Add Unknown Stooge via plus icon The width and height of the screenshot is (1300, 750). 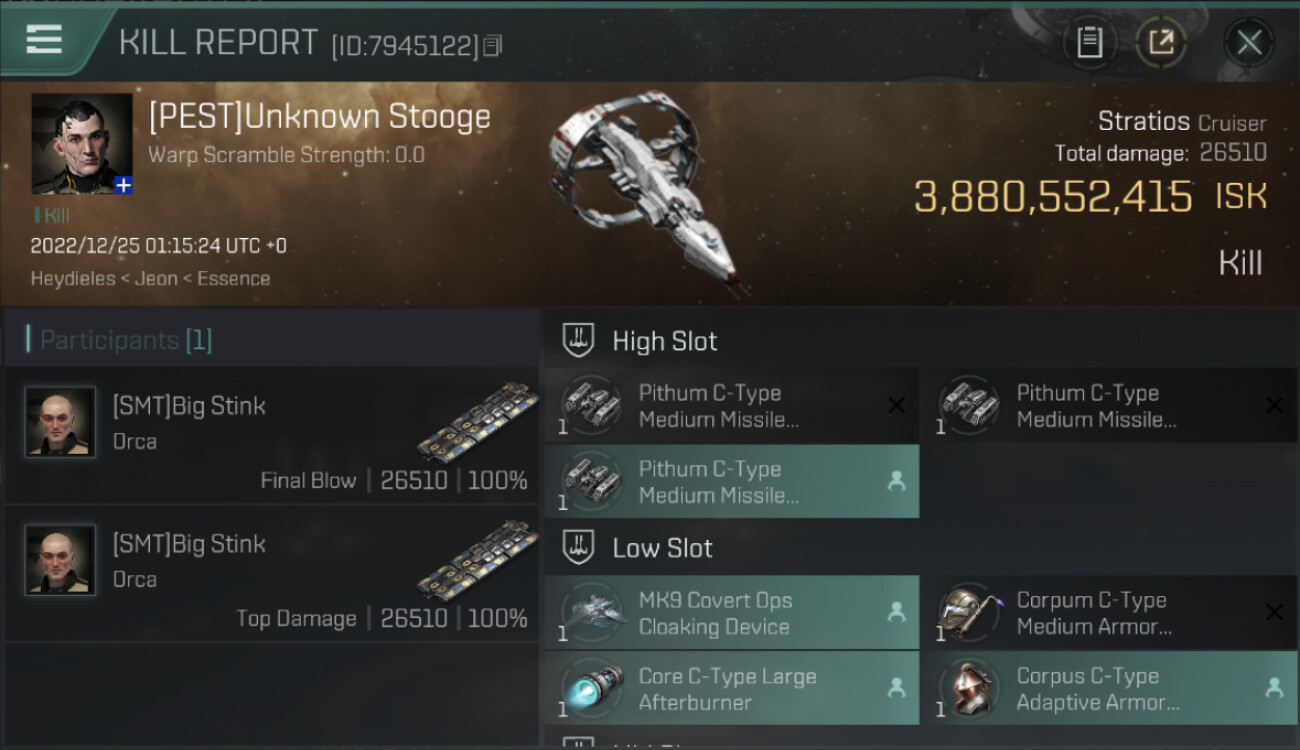point(123,185)
